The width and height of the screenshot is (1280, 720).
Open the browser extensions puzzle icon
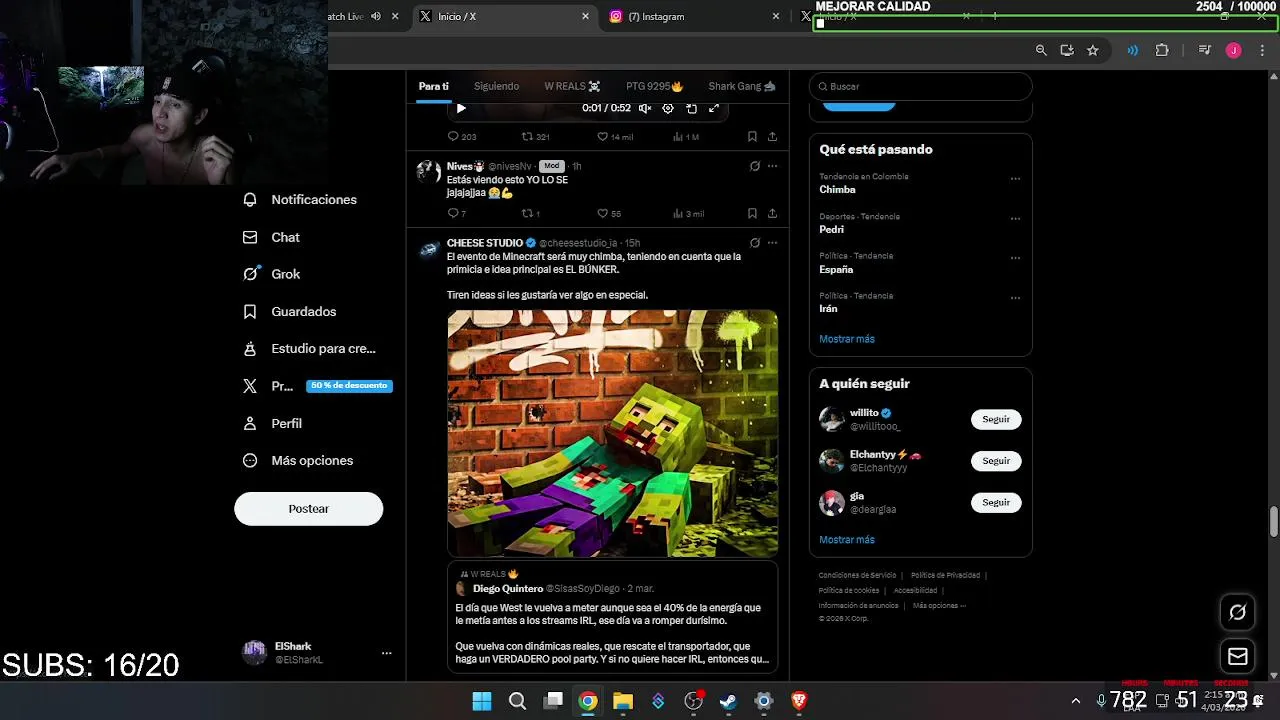[1162, 50]
